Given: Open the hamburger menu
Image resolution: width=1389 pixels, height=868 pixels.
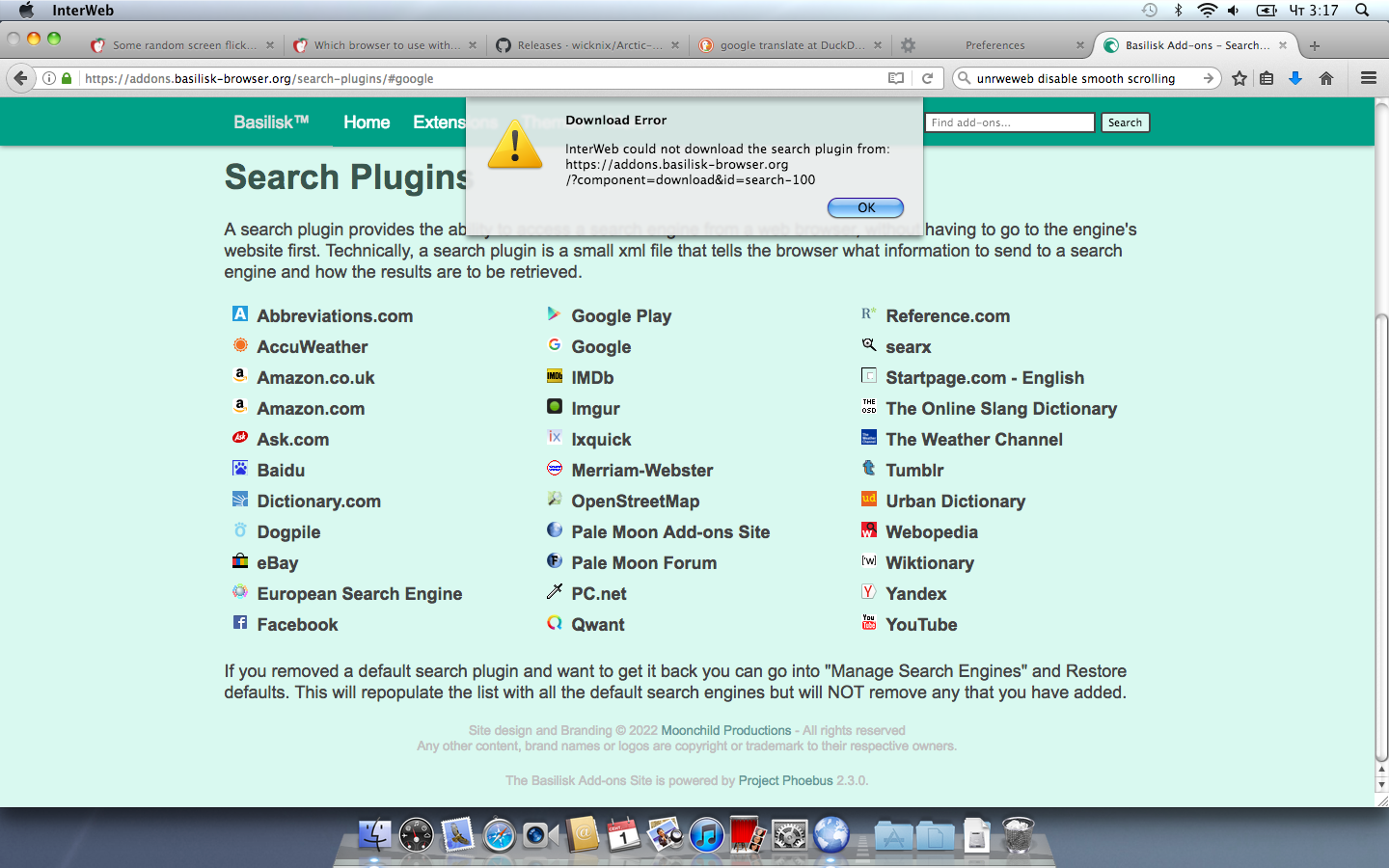Looking at the screenshot, I should (x=1369, y=78).
